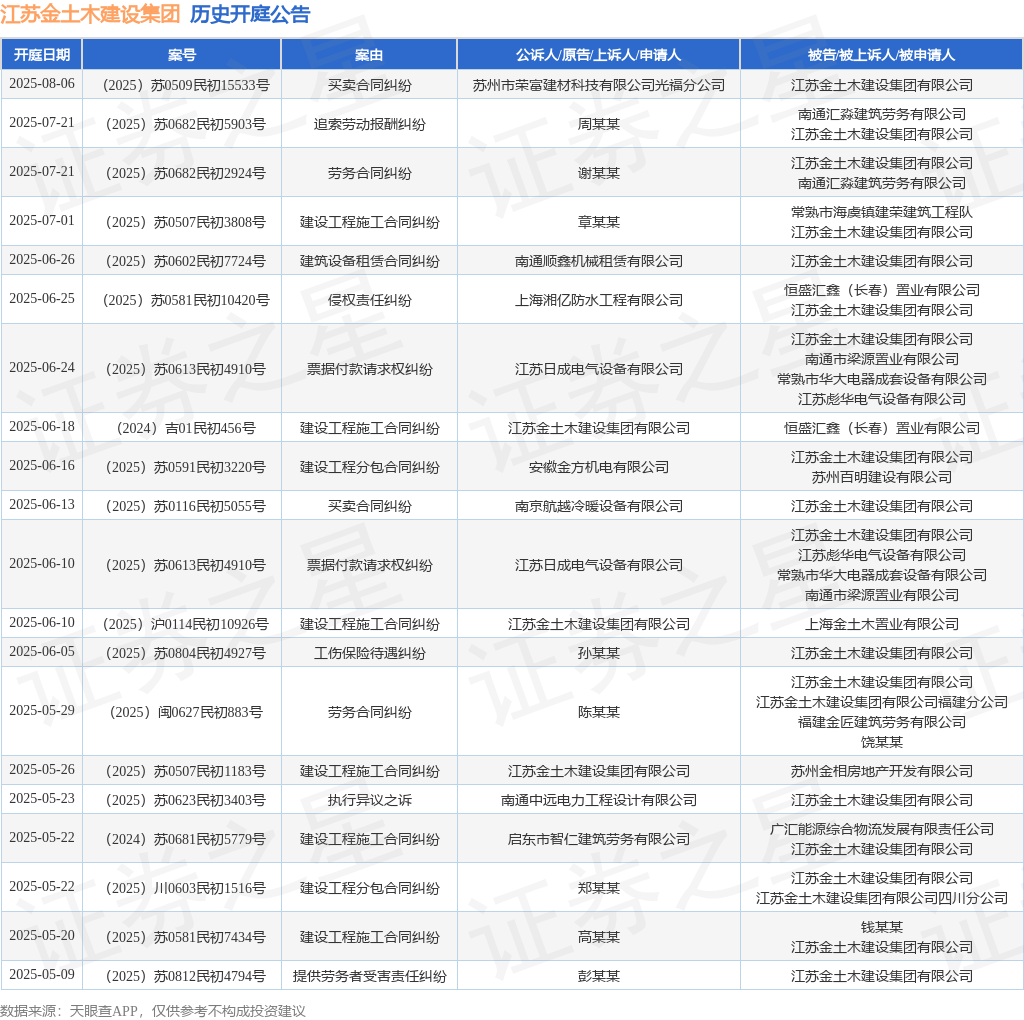
Task: Click case number (2025)苏0804民初4927号
Action: click(186, 654)
